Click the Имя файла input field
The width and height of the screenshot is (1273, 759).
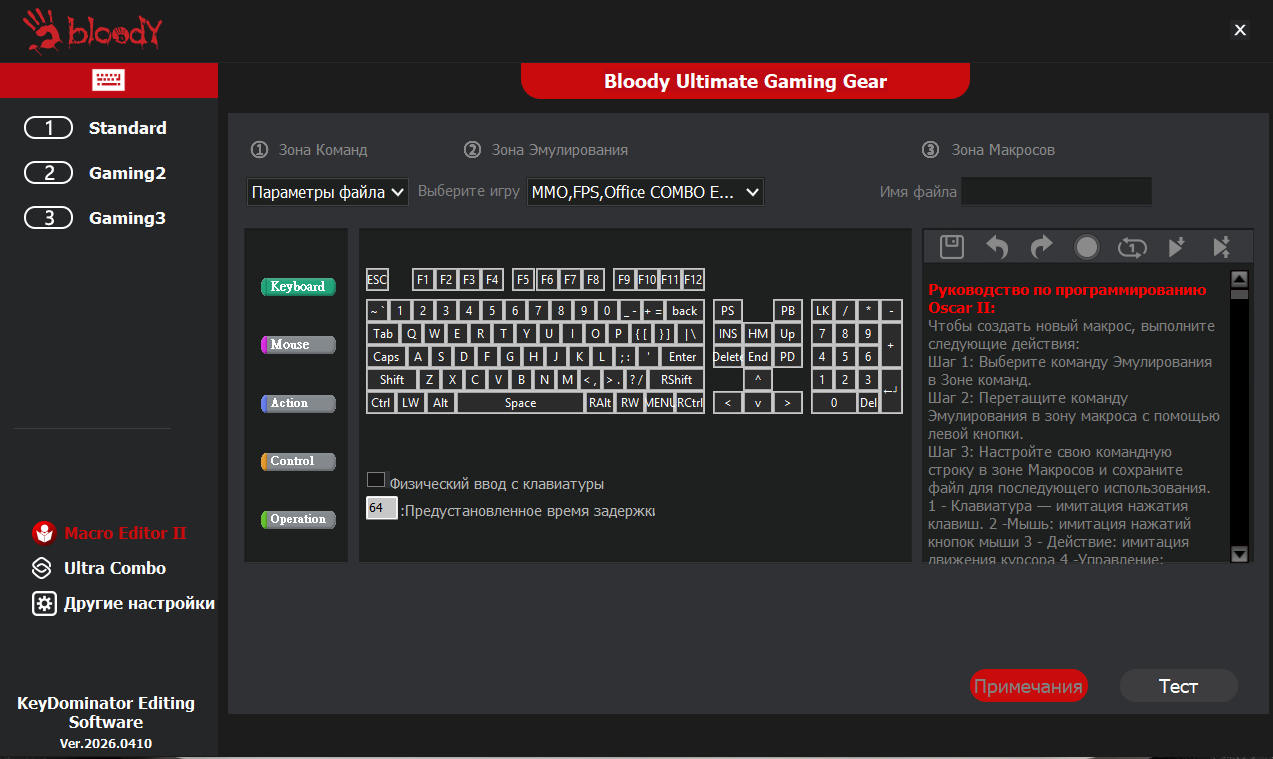(1056, 191)
